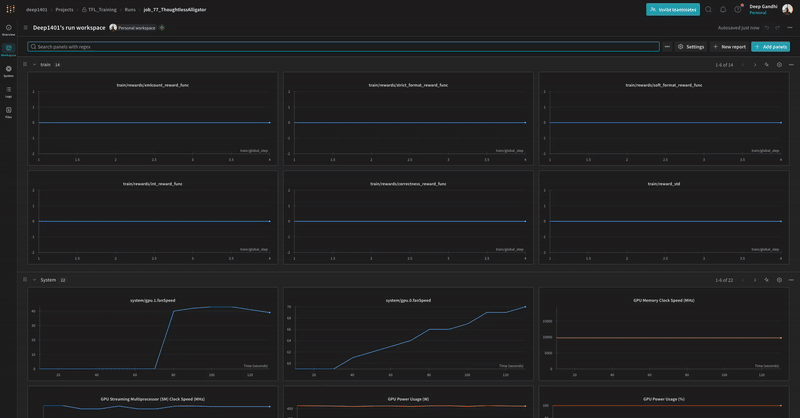Open the Deep Gandhi profile menu
This screenshot has height=418, width=800.
787,9
